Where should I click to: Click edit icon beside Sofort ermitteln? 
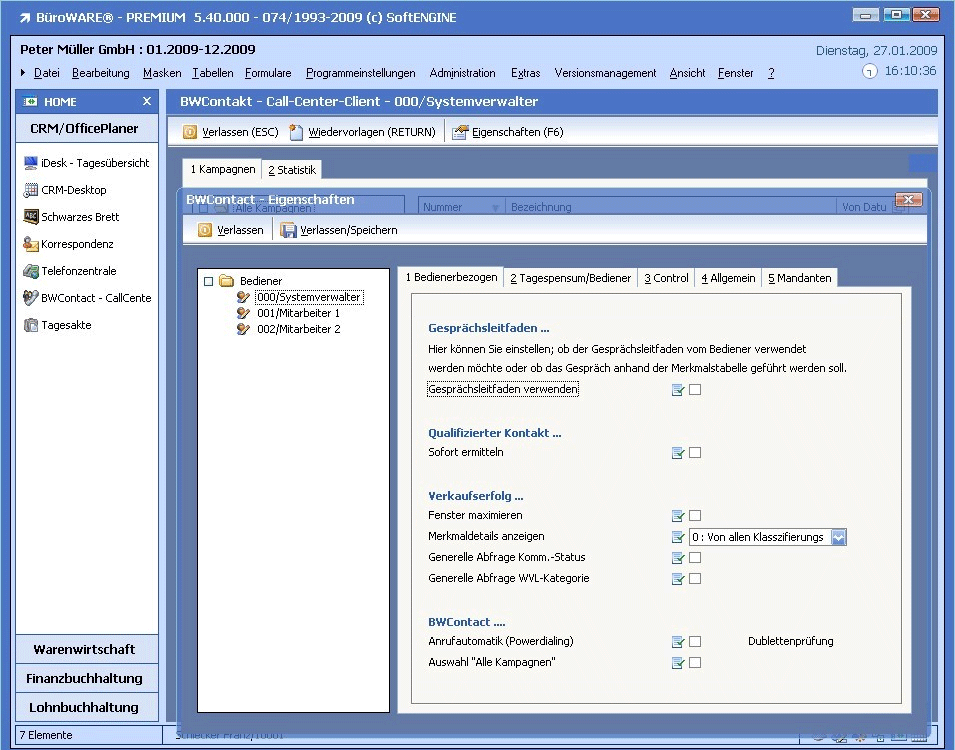[678, 453]
